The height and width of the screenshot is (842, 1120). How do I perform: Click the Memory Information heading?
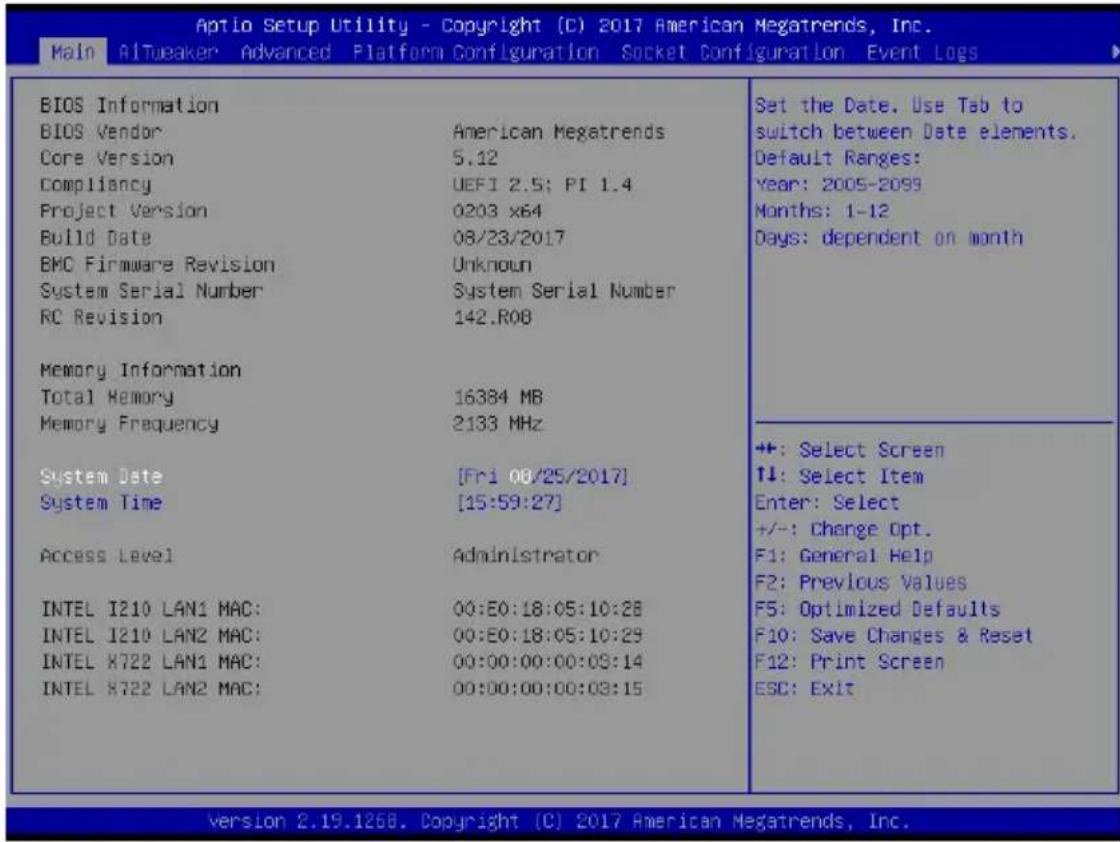[x=140, y=371]
